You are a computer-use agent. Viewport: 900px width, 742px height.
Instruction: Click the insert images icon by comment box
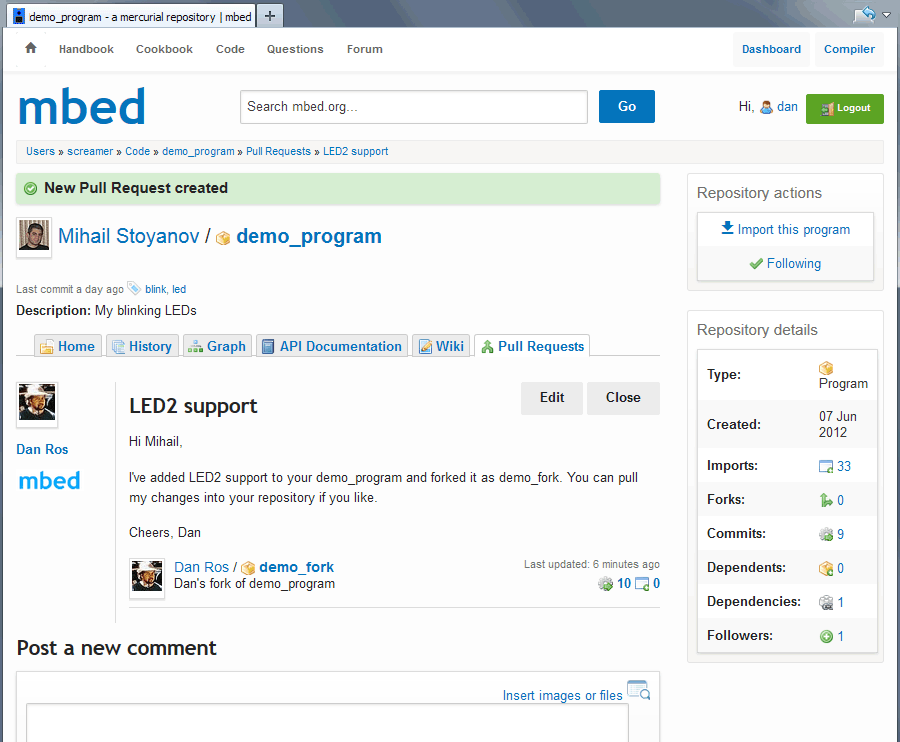pos(638,691)
